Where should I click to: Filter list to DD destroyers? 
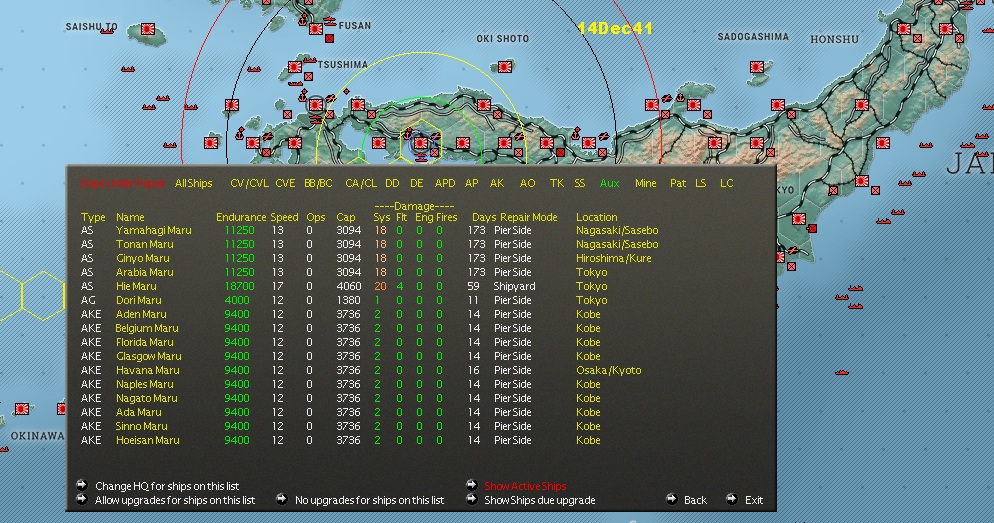coord(392,183)
